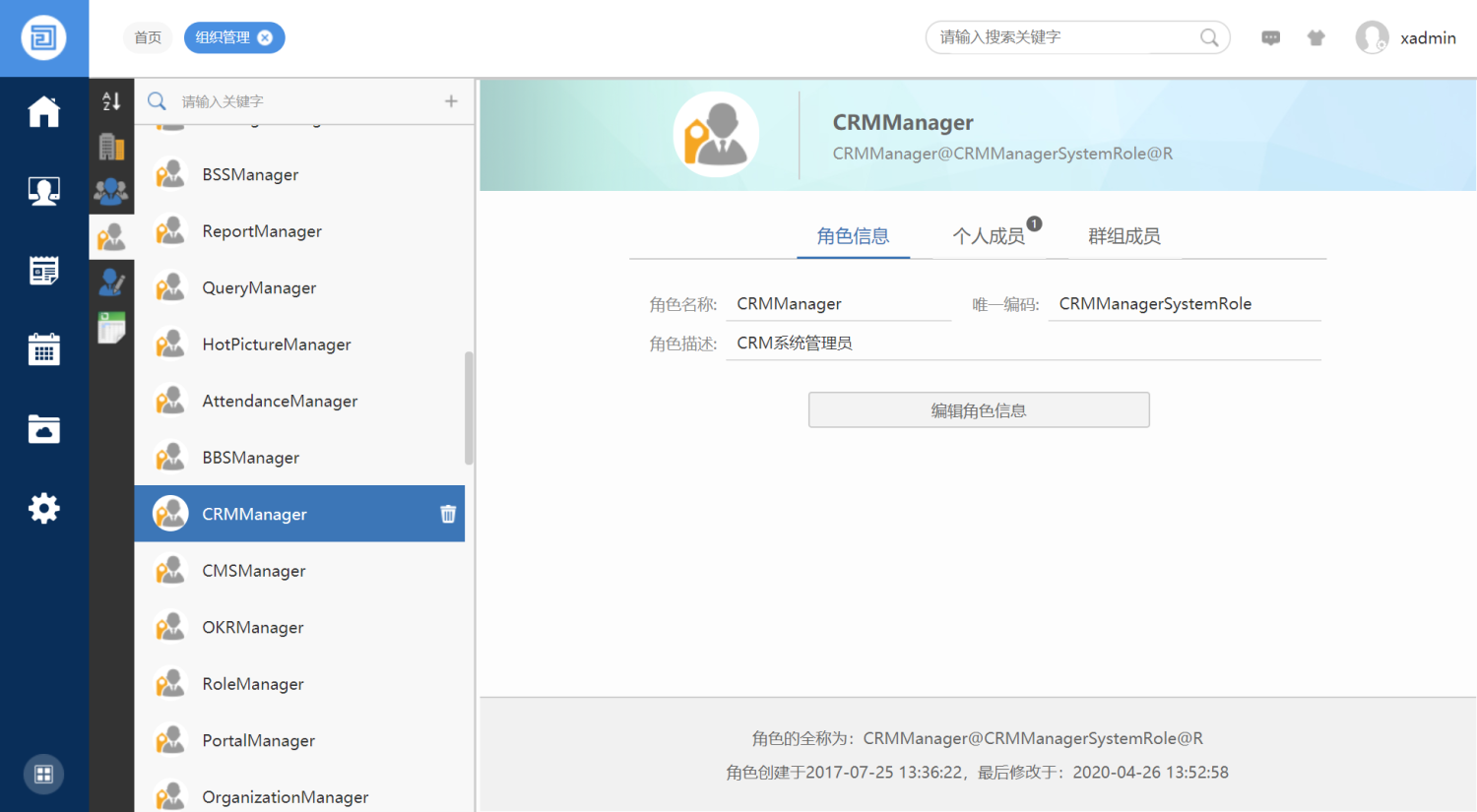Open the app grid launcher icon
Screen dimensions: 1477x812
pyautogui.click(x=43, y=774)
